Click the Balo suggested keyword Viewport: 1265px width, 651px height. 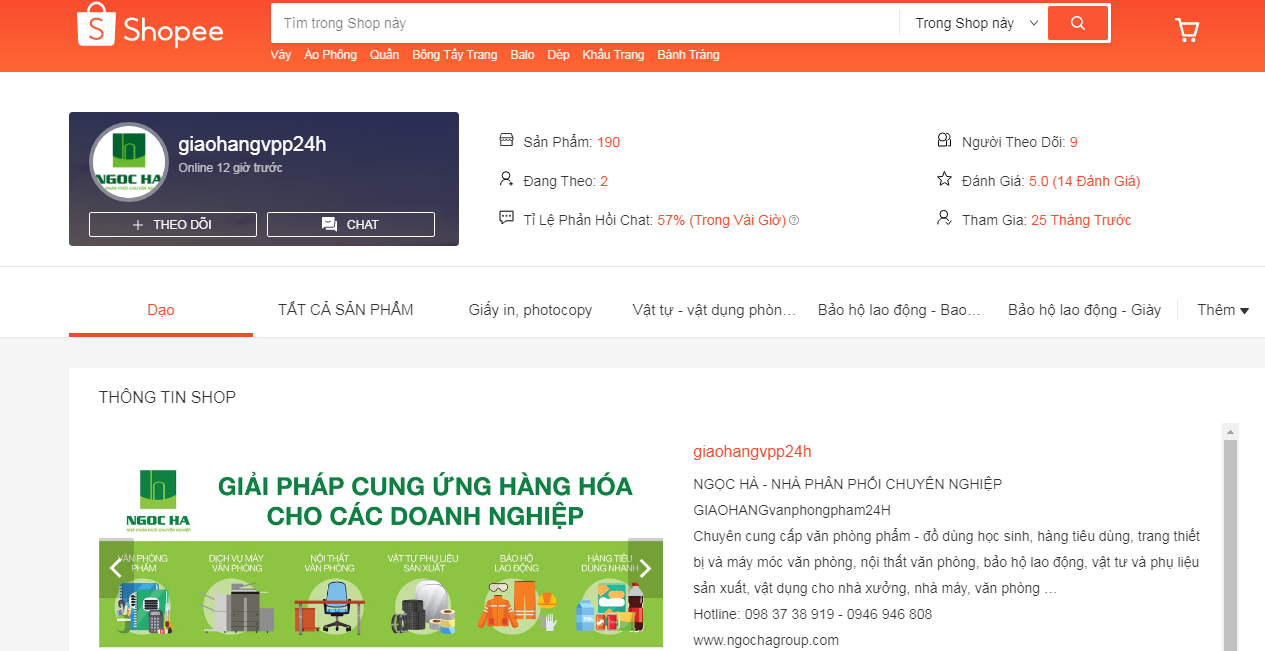coord(522,55)
